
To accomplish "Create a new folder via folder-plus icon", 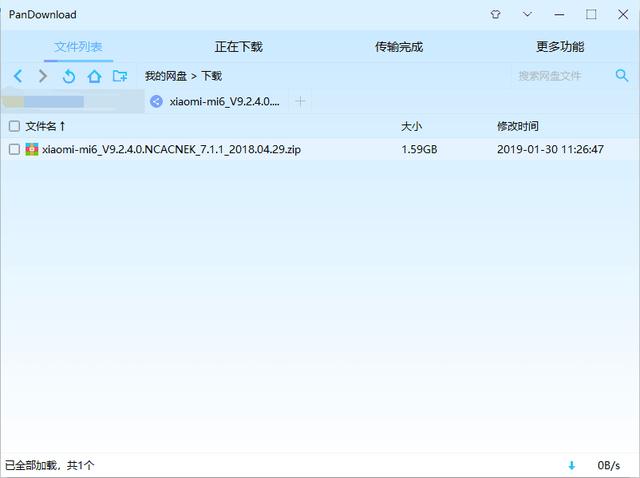I will pos(120,76).
